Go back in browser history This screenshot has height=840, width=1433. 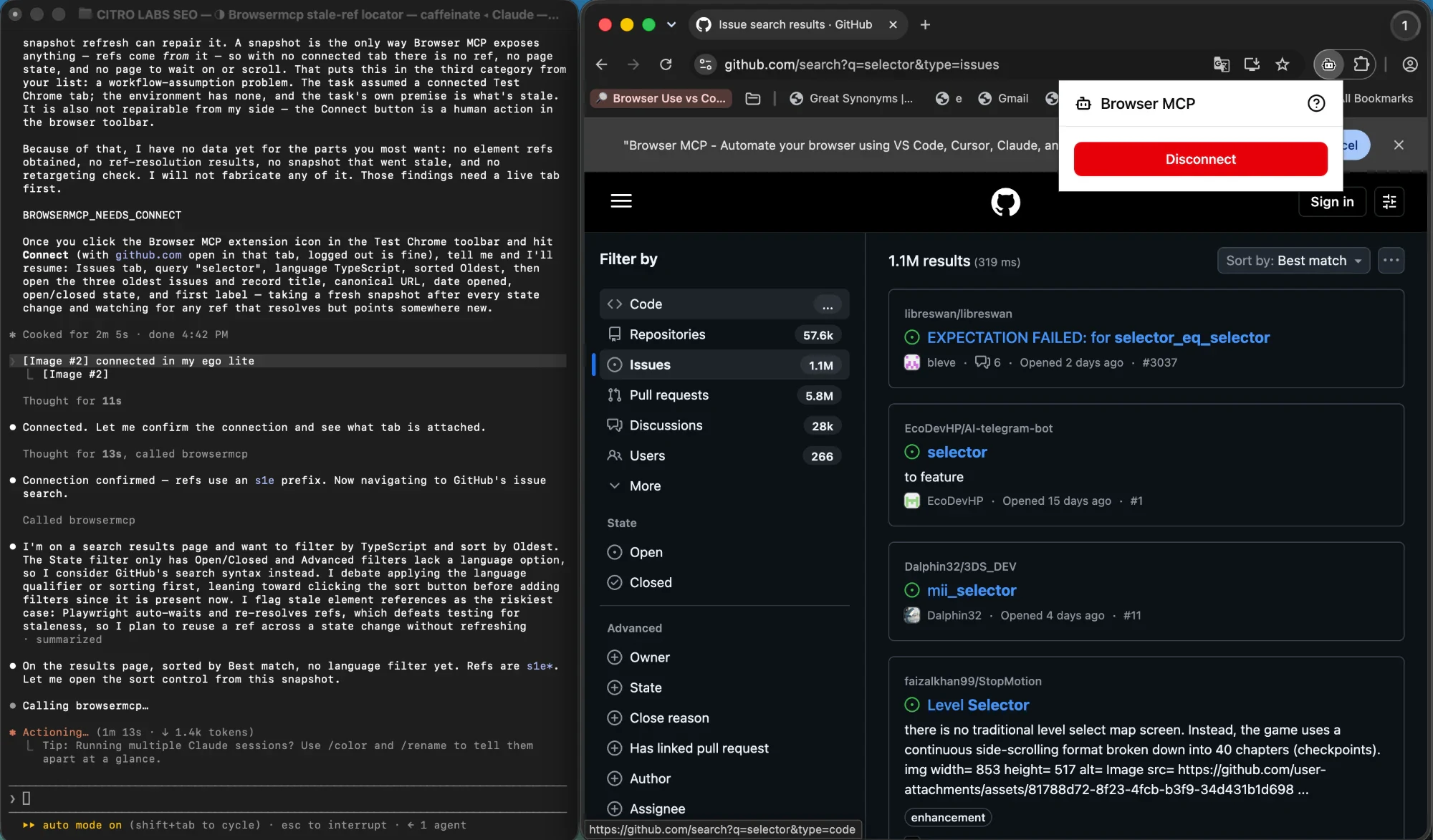[x=602, y=64]
